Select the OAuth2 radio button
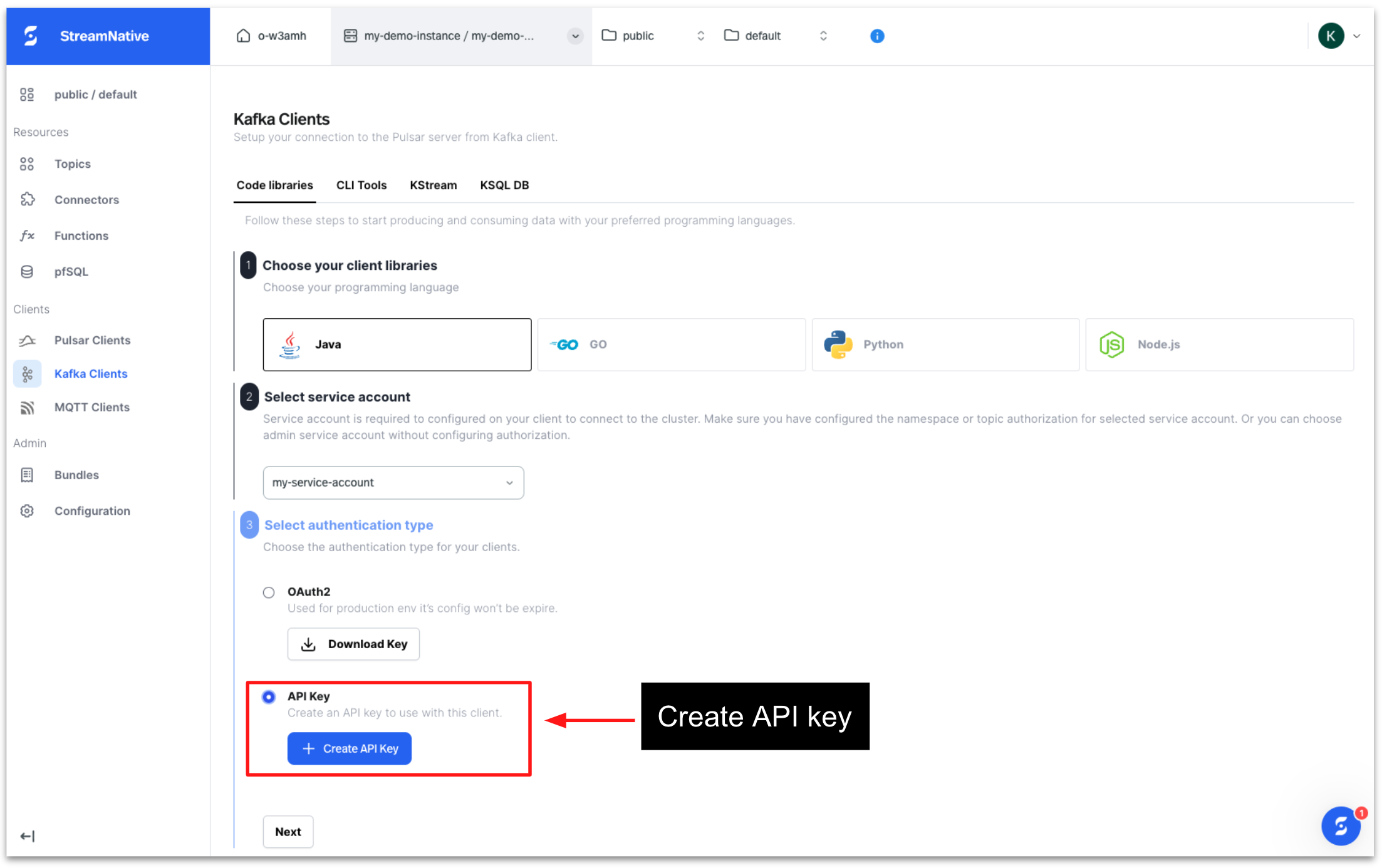Screen dimensions: 1382x868 (x=269, y=592)
